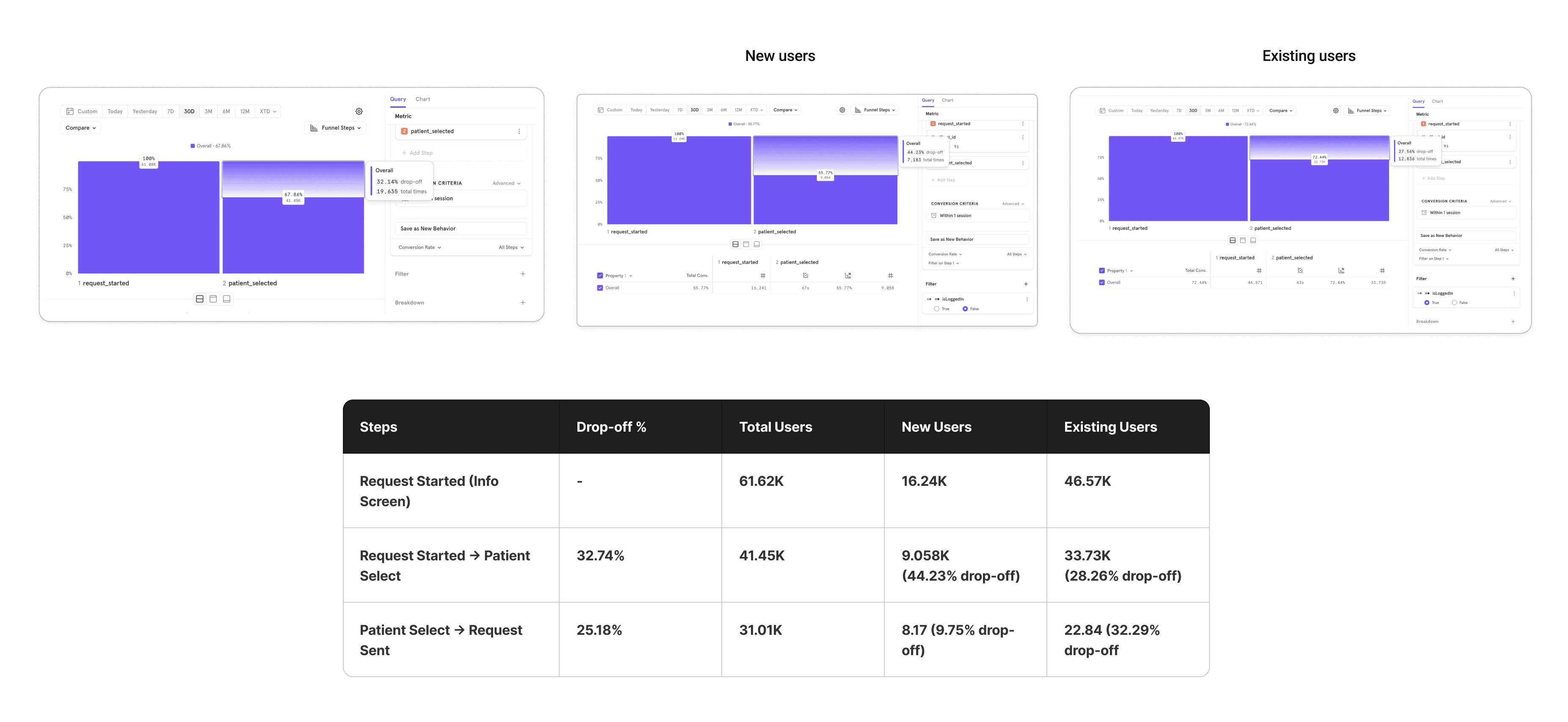The image size is (1568, 722).
Task: Open Funnel Steps dropdown in left screenshot
Action: (x=335, y=128)
